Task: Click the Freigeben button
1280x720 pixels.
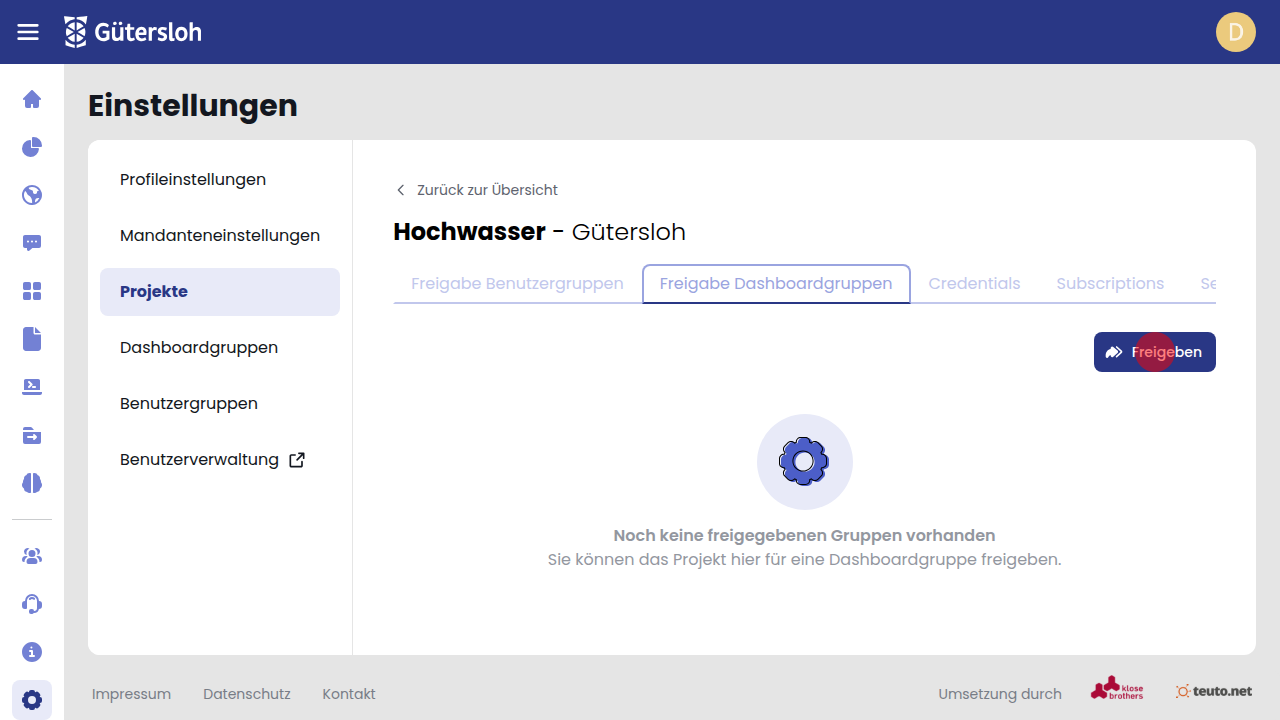Action: point(1154,352)
